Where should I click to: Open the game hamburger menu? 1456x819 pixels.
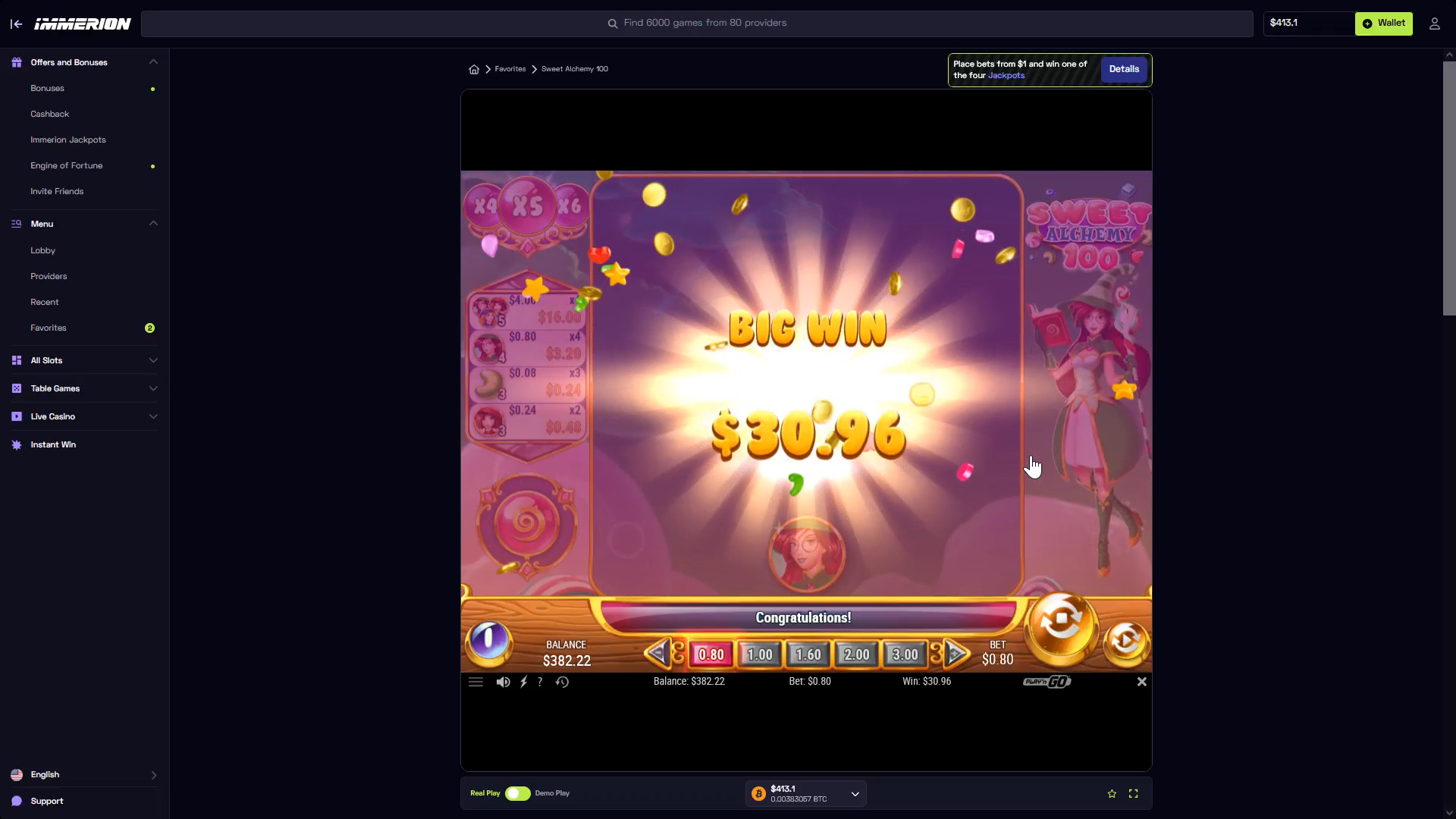coord(475,682)
